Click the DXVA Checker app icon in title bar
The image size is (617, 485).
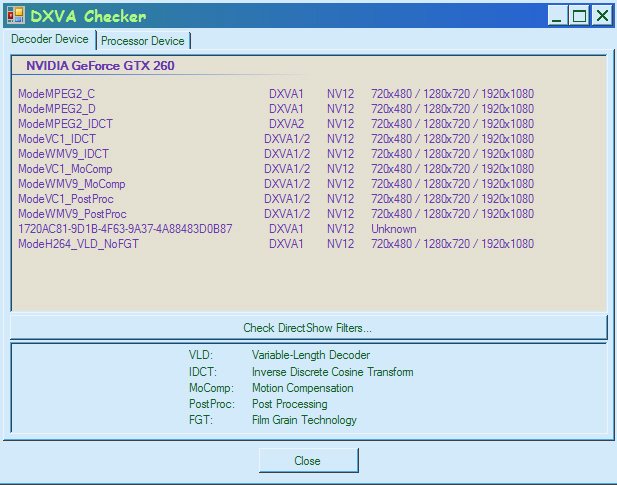click(x=16, y=15)
